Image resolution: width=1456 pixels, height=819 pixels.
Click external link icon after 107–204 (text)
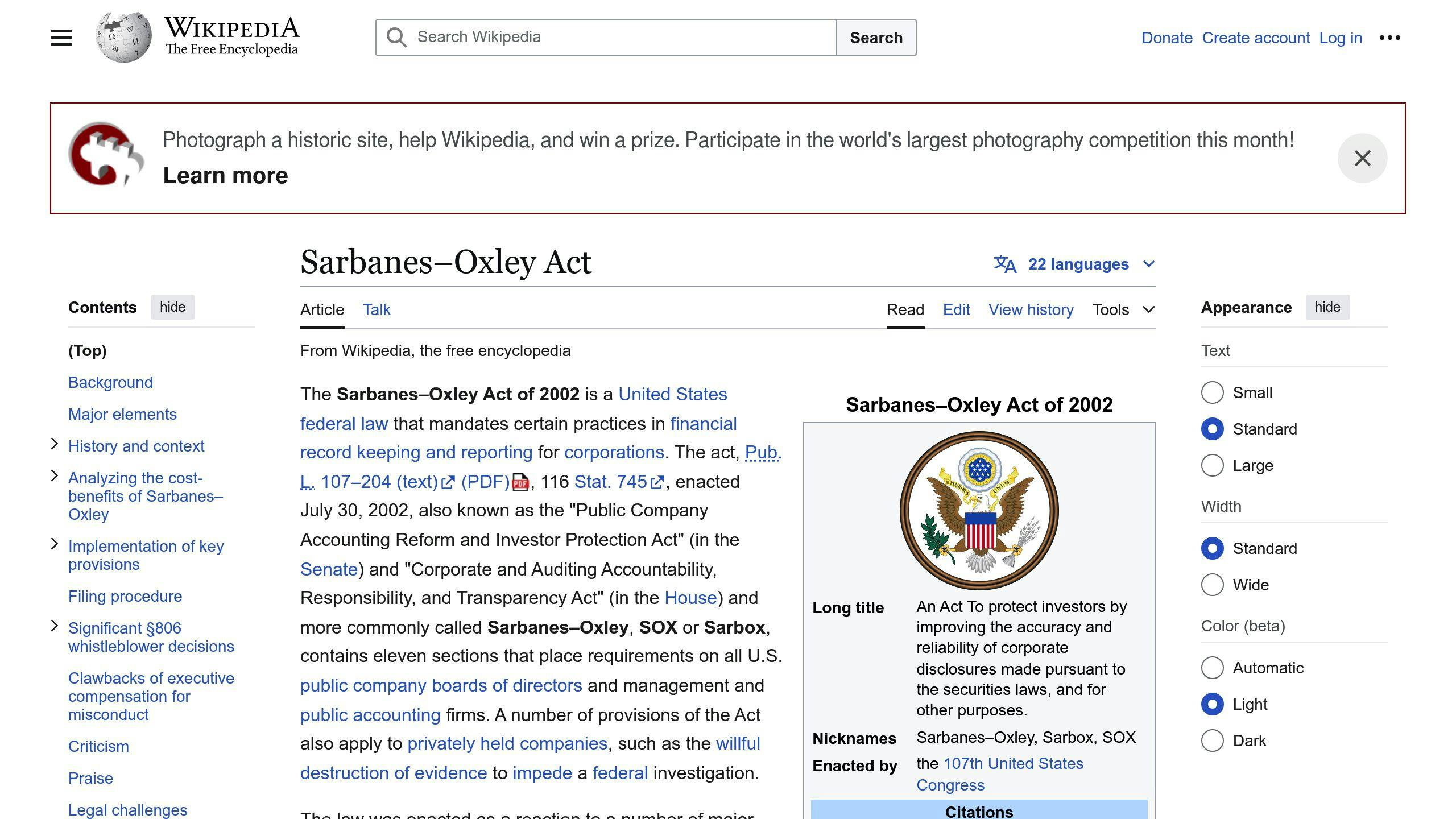[x=448, y=483]
